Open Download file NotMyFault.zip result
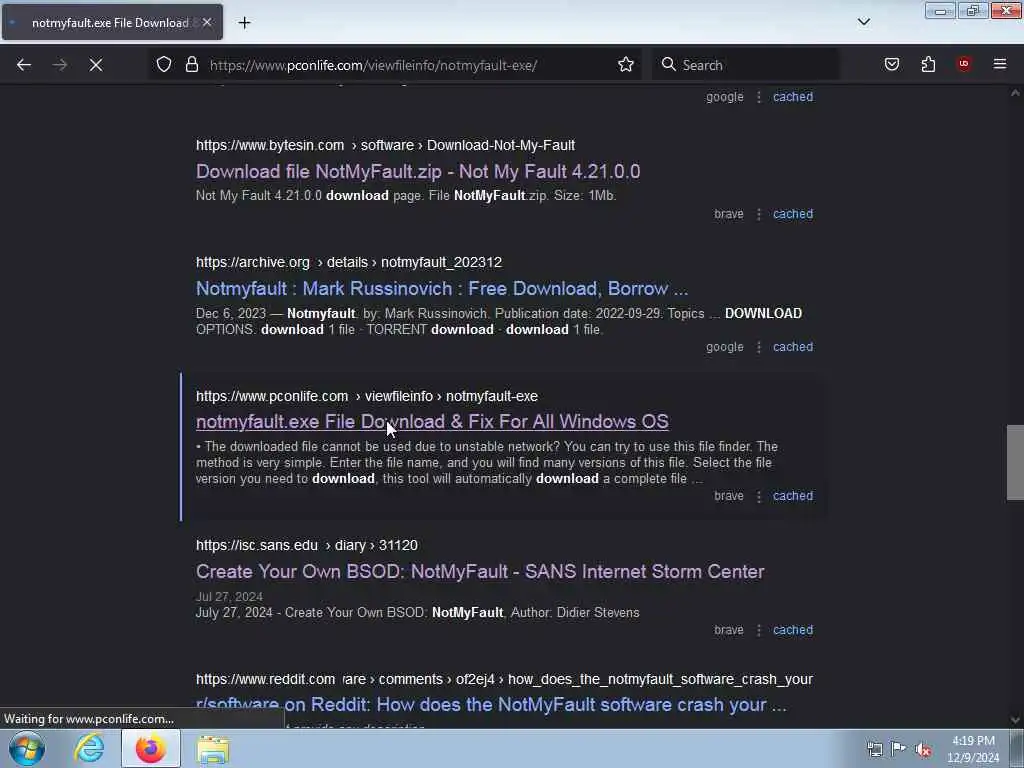Image resolution: width=1024 pixels, height=768 pixels. tap(418, 172)
